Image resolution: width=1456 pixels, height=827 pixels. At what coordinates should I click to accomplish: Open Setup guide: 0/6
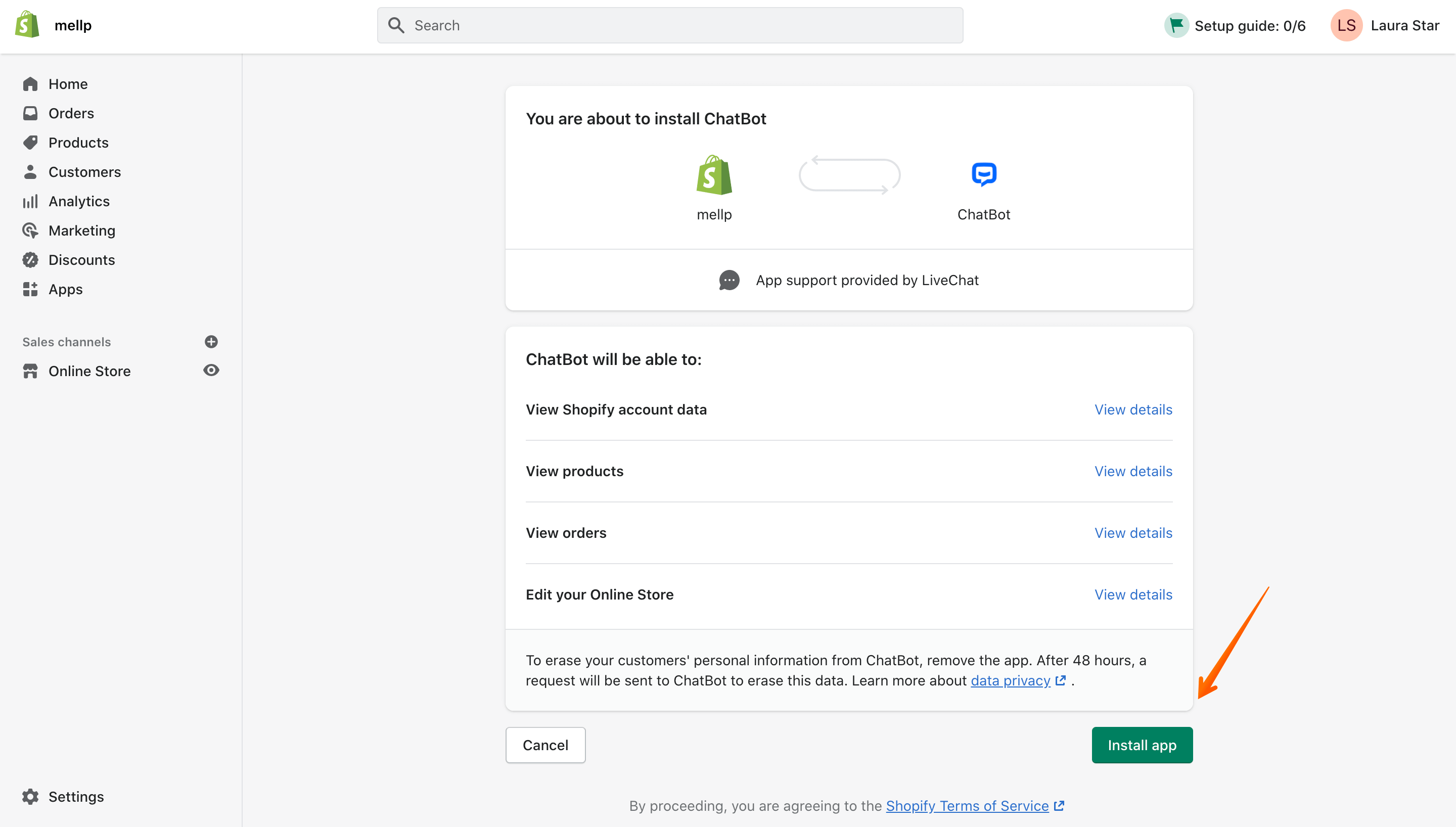1235,25
